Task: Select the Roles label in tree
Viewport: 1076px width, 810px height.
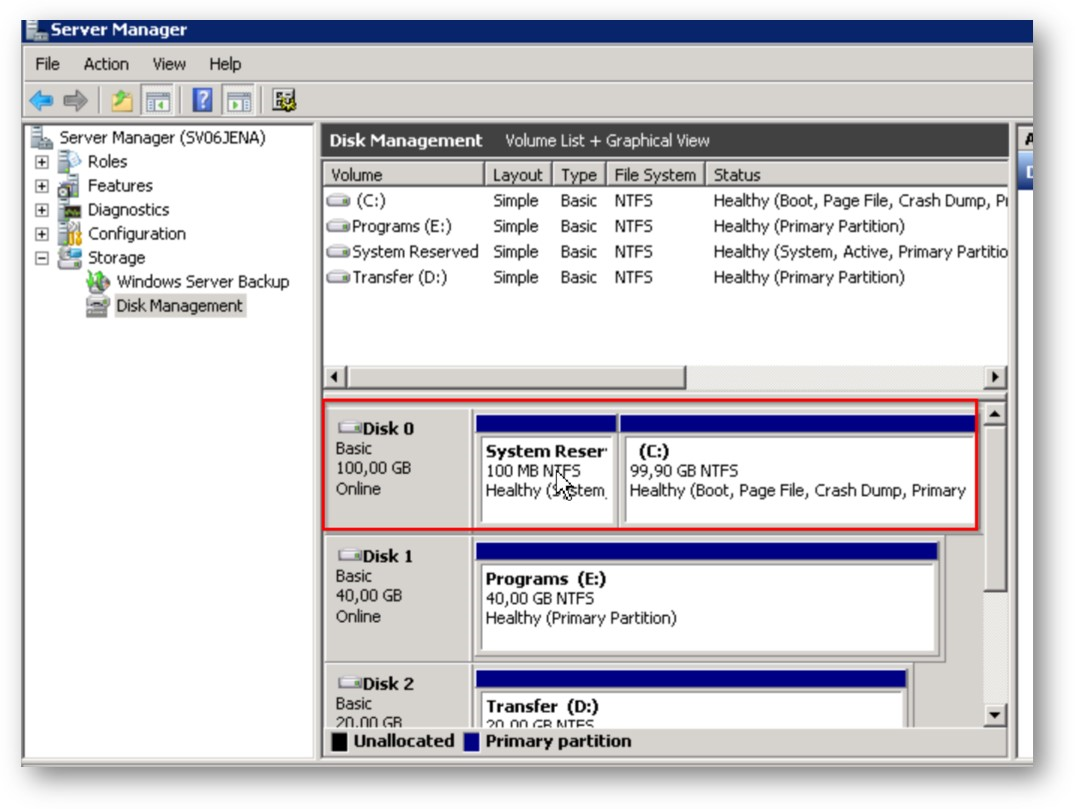Action: point(107,161)
